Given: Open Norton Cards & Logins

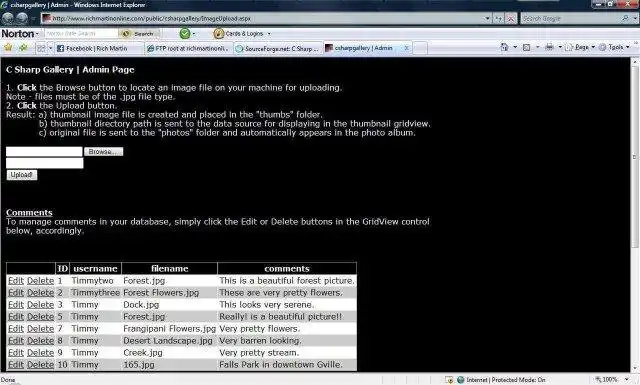Looking at the screenshot, I should point(239,33).
